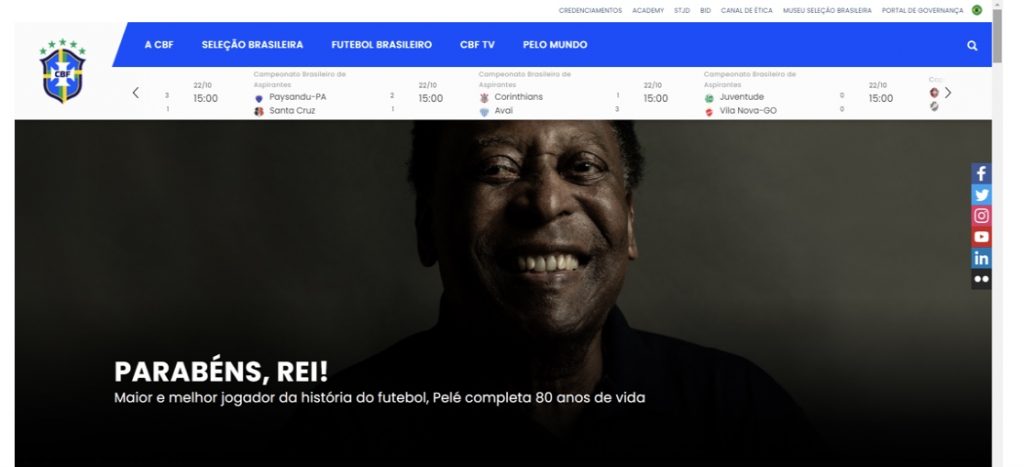
Task: Visit the Instagram icon in sidebar
Action: pos(981,216)
